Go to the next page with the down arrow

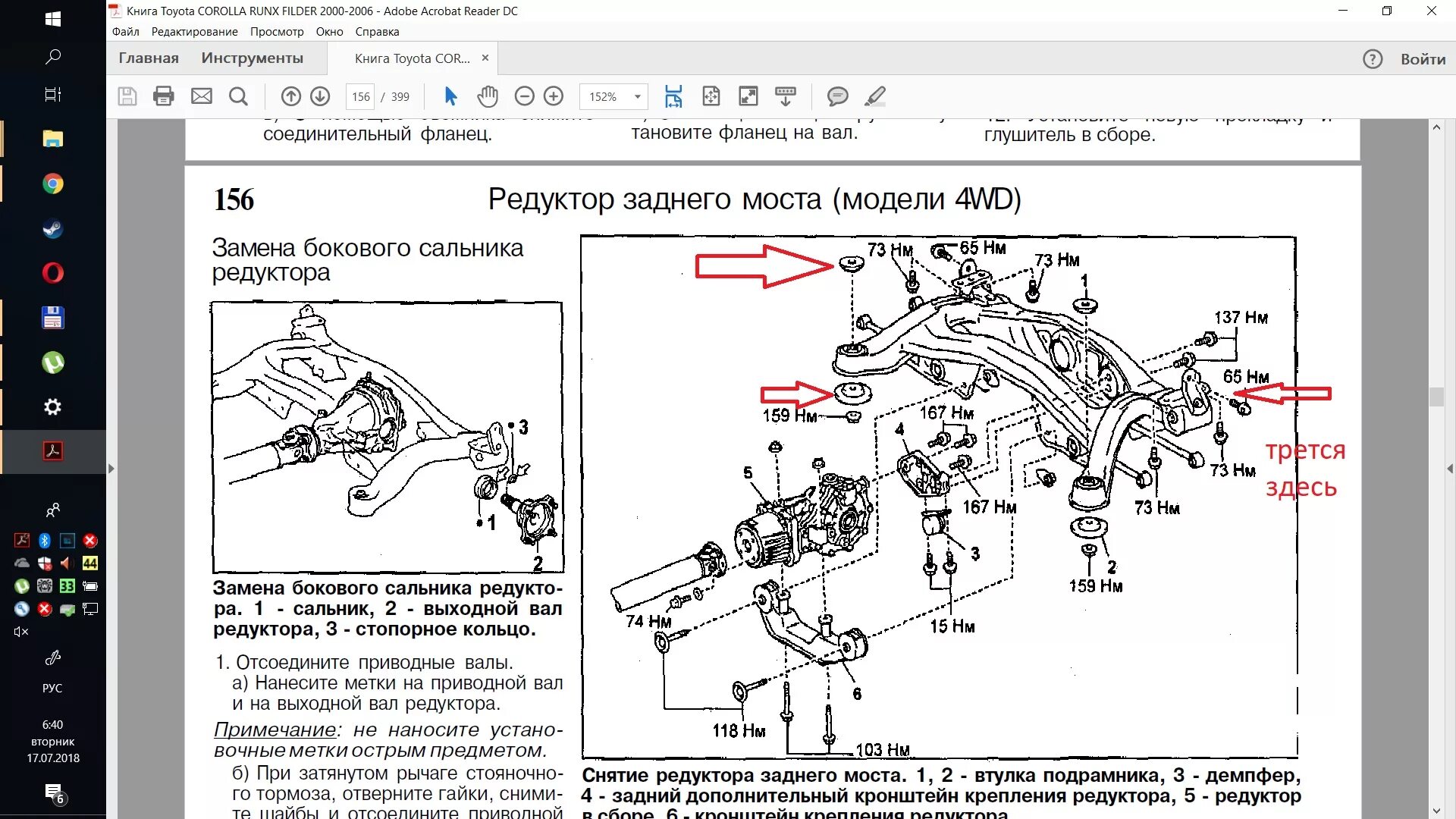click(320, 96)
